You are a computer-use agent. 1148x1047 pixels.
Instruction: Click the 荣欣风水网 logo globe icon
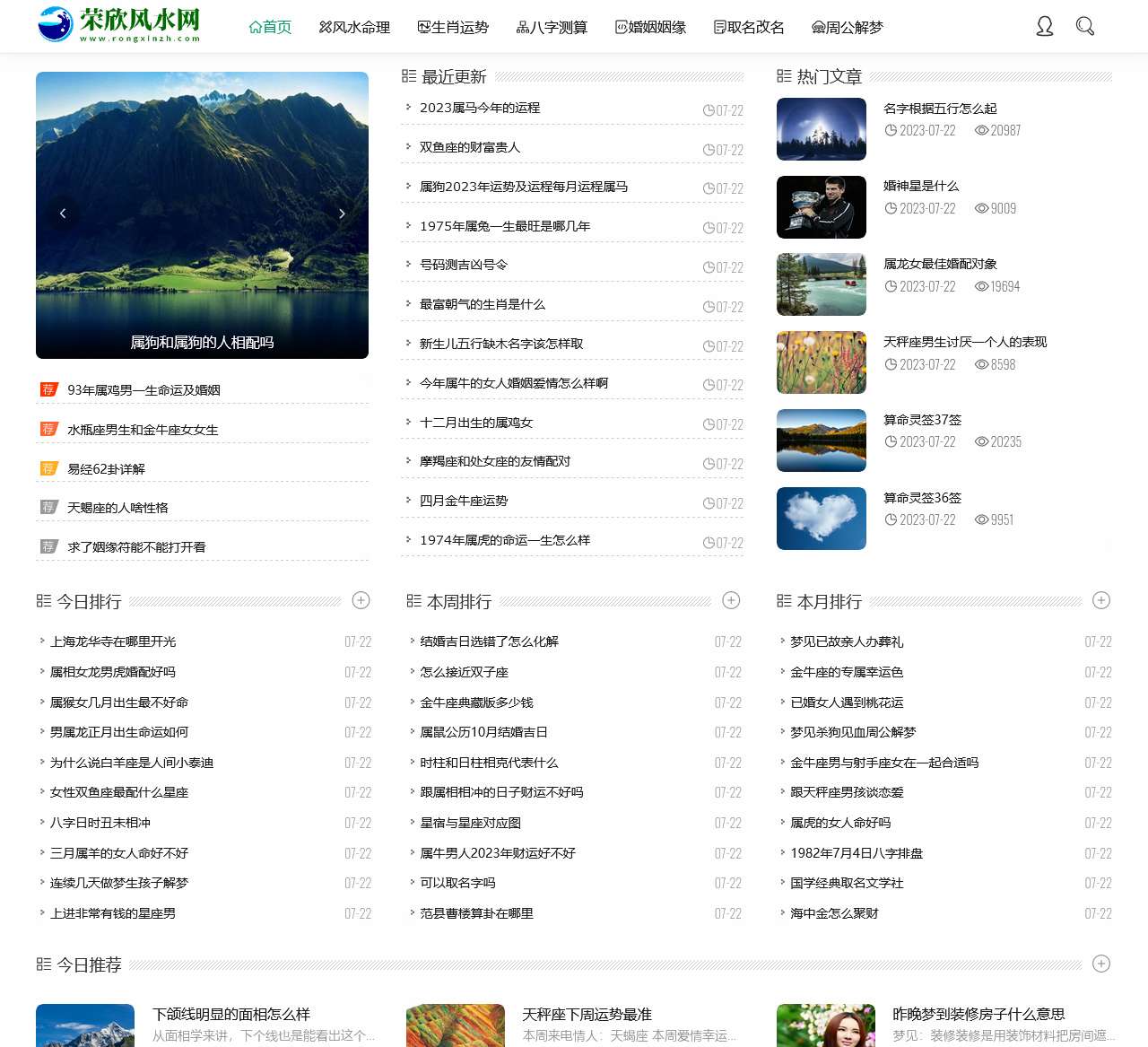click(x=54, y=25)
